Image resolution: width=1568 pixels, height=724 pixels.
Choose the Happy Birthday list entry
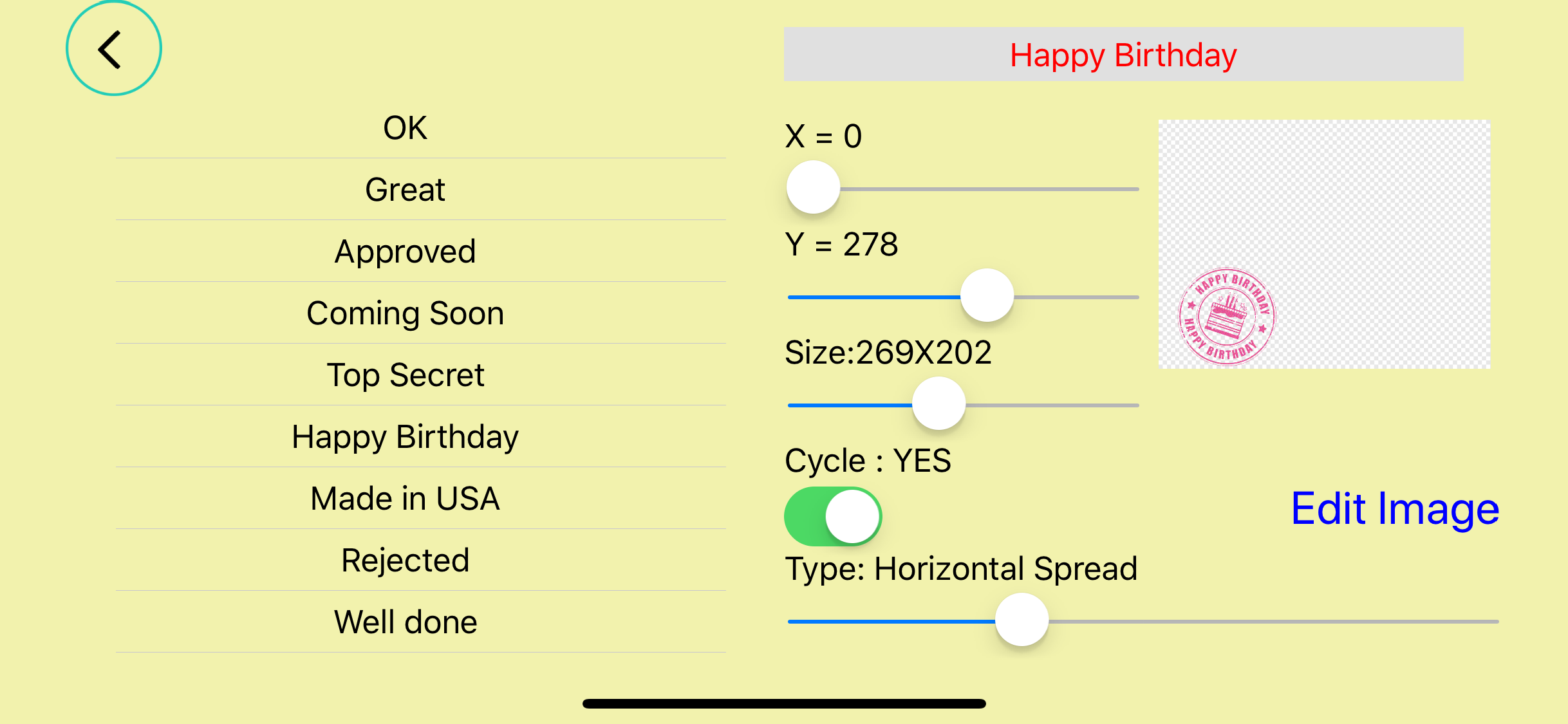(404, 436)
